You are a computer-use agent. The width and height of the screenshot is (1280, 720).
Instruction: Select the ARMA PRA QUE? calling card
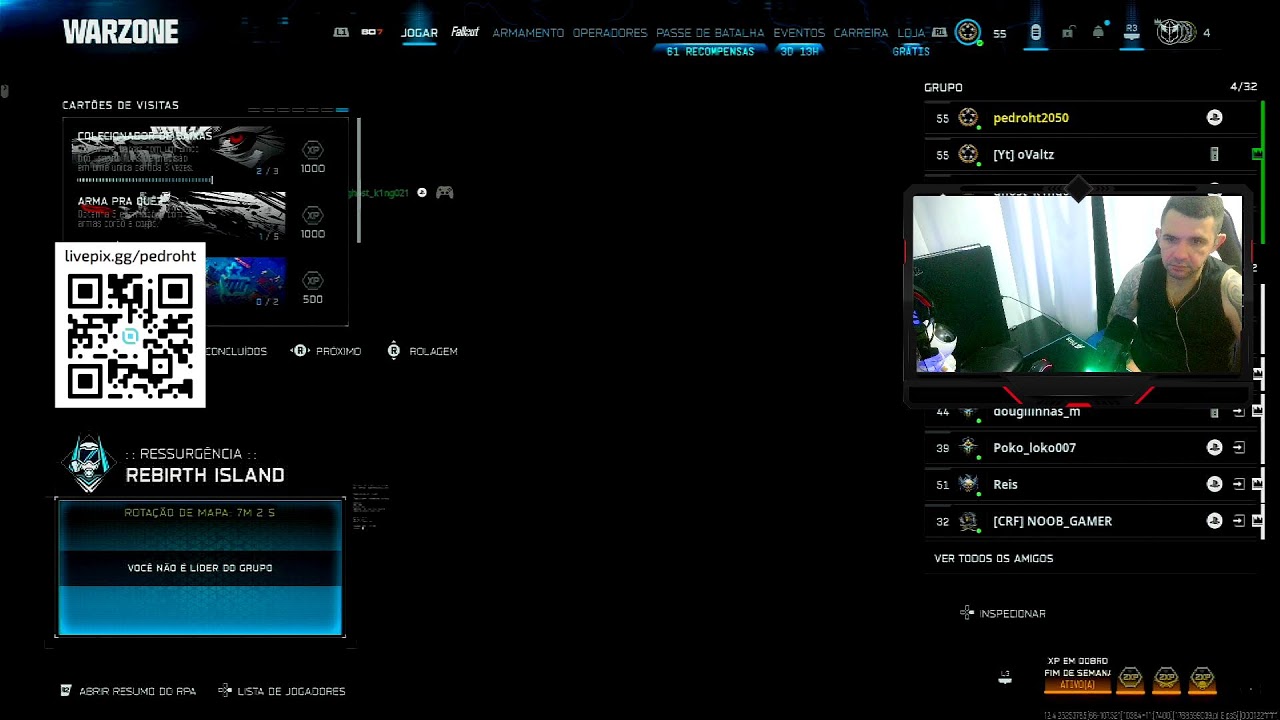pyautogui.click(x=181, y=218)
